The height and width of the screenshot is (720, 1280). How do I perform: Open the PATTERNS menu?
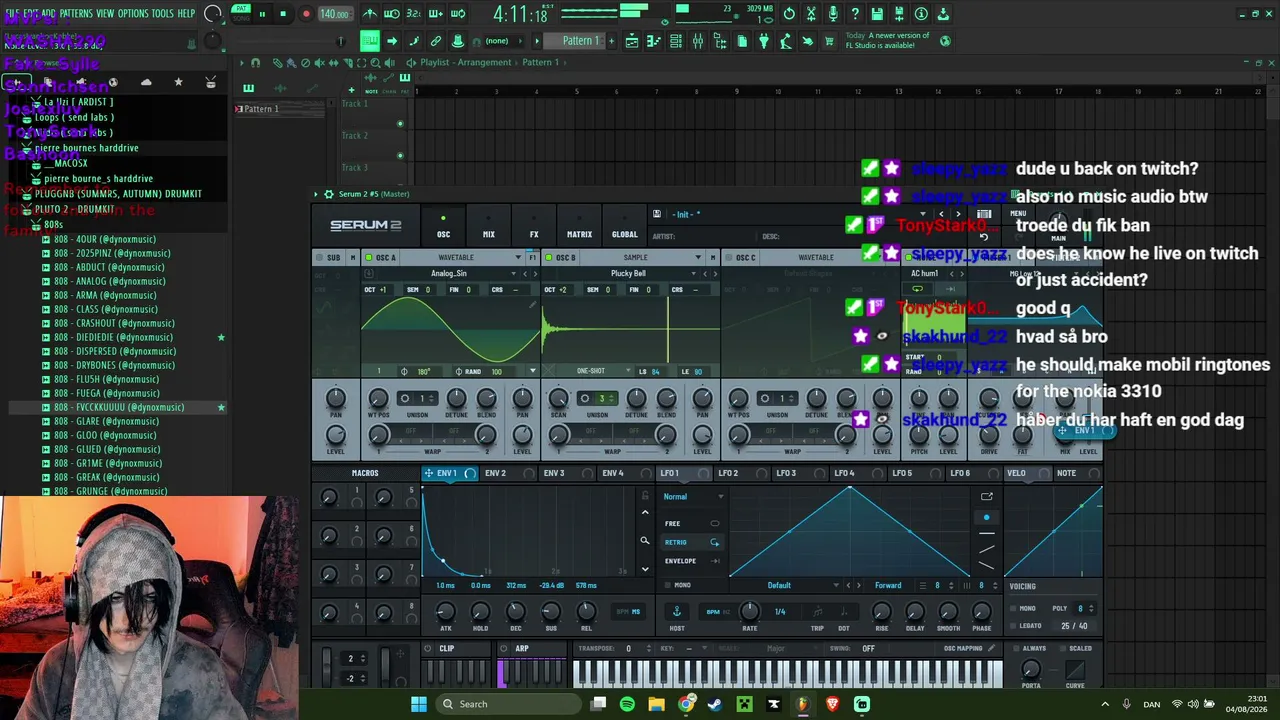coord(76,13)
